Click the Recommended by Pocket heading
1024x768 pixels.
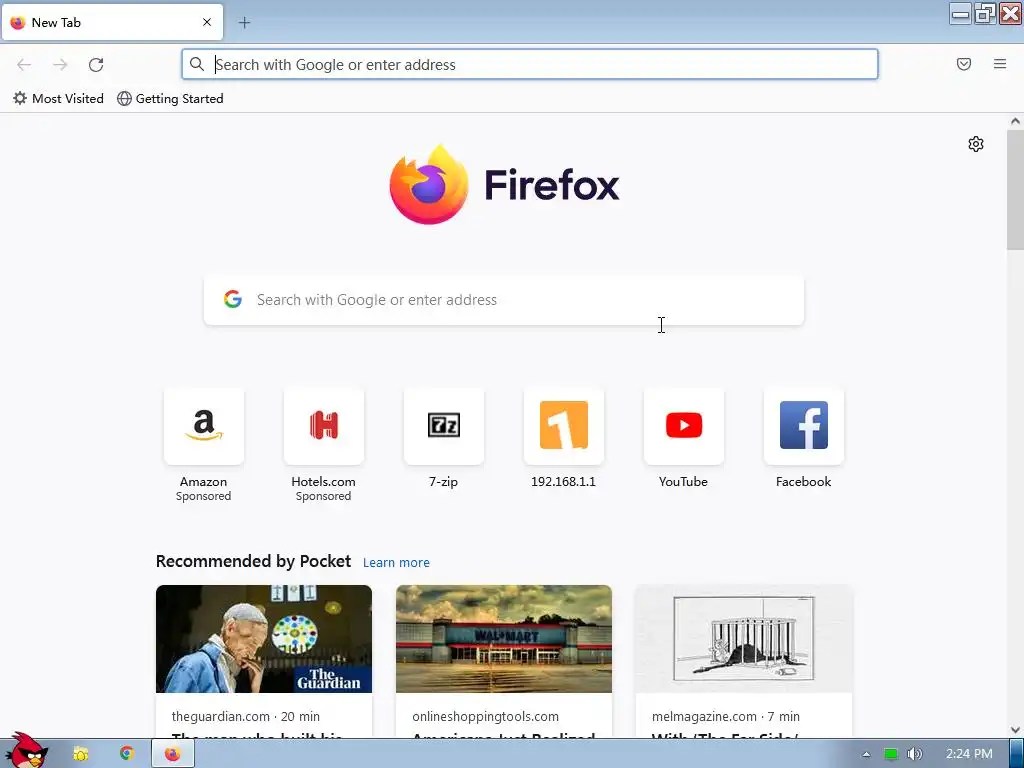click(x=253, y=561)
